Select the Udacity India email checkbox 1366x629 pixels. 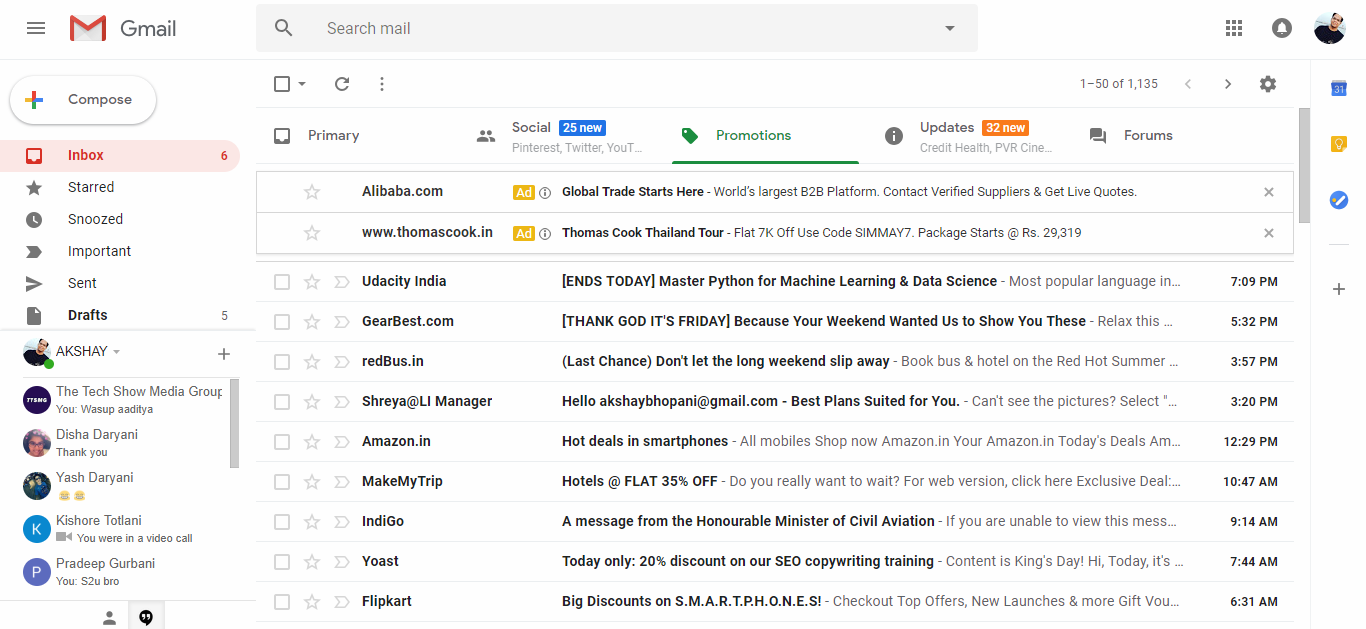click(281, 281)
